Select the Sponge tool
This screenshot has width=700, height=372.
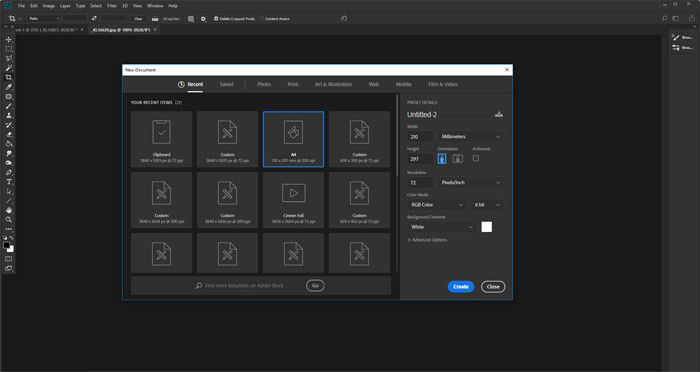[x=8, y=163]
